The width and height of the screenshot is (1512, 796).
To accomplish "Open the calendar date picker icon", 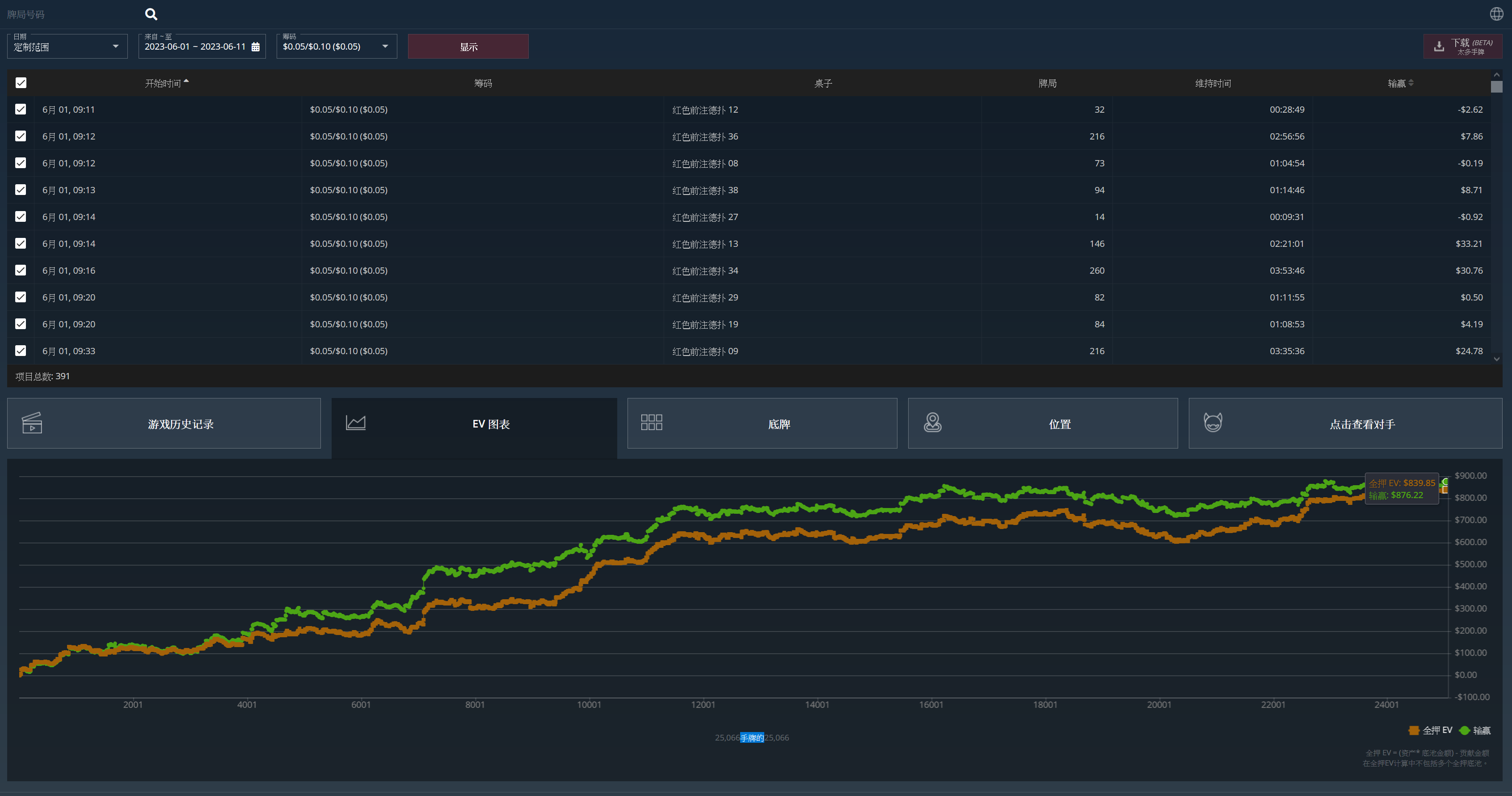I will point(255,47).
